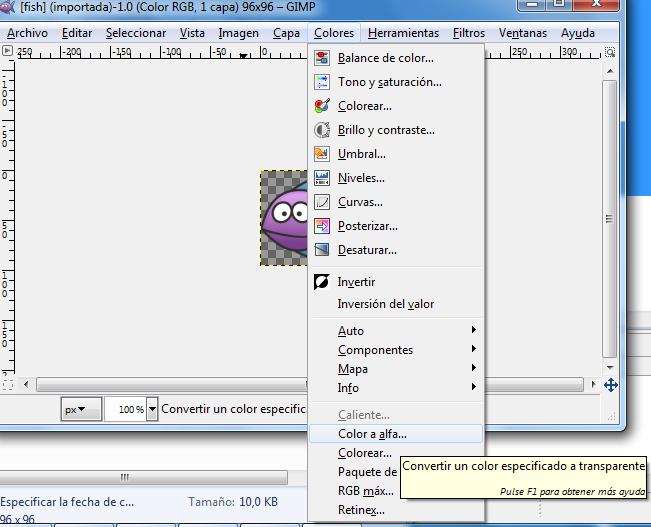Expand the Mapa submenu
This screenshot has width=651, height=527.
click(x=396, y=369)
